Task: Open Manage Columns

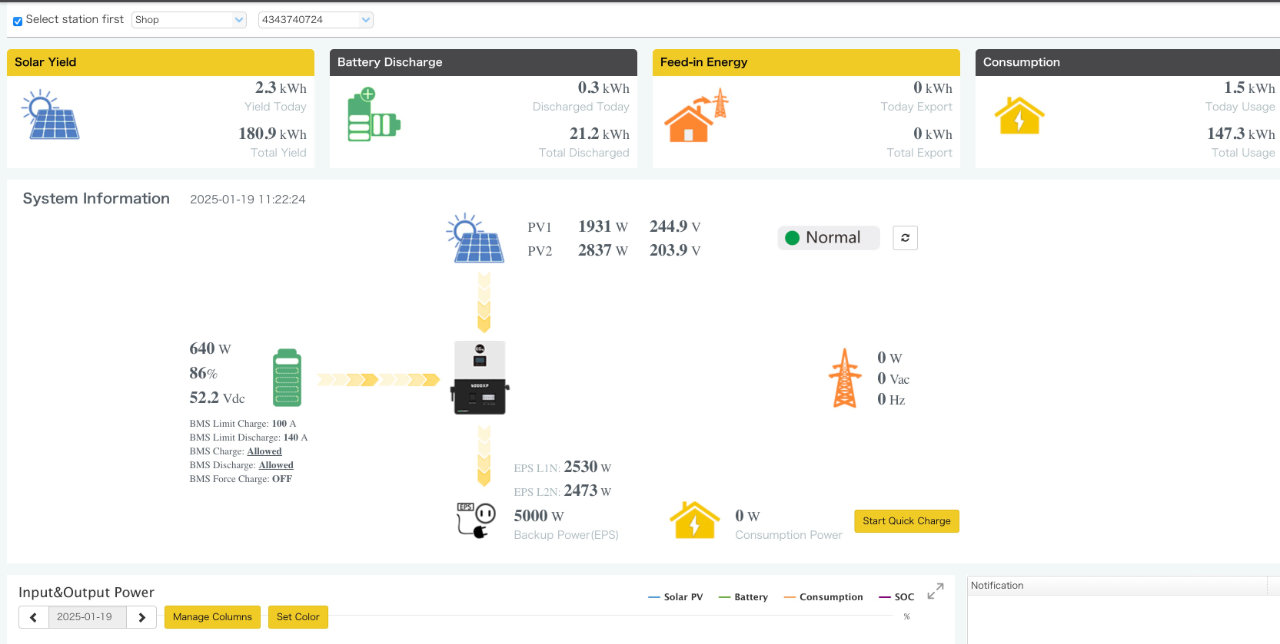Action: pos(212,617)
